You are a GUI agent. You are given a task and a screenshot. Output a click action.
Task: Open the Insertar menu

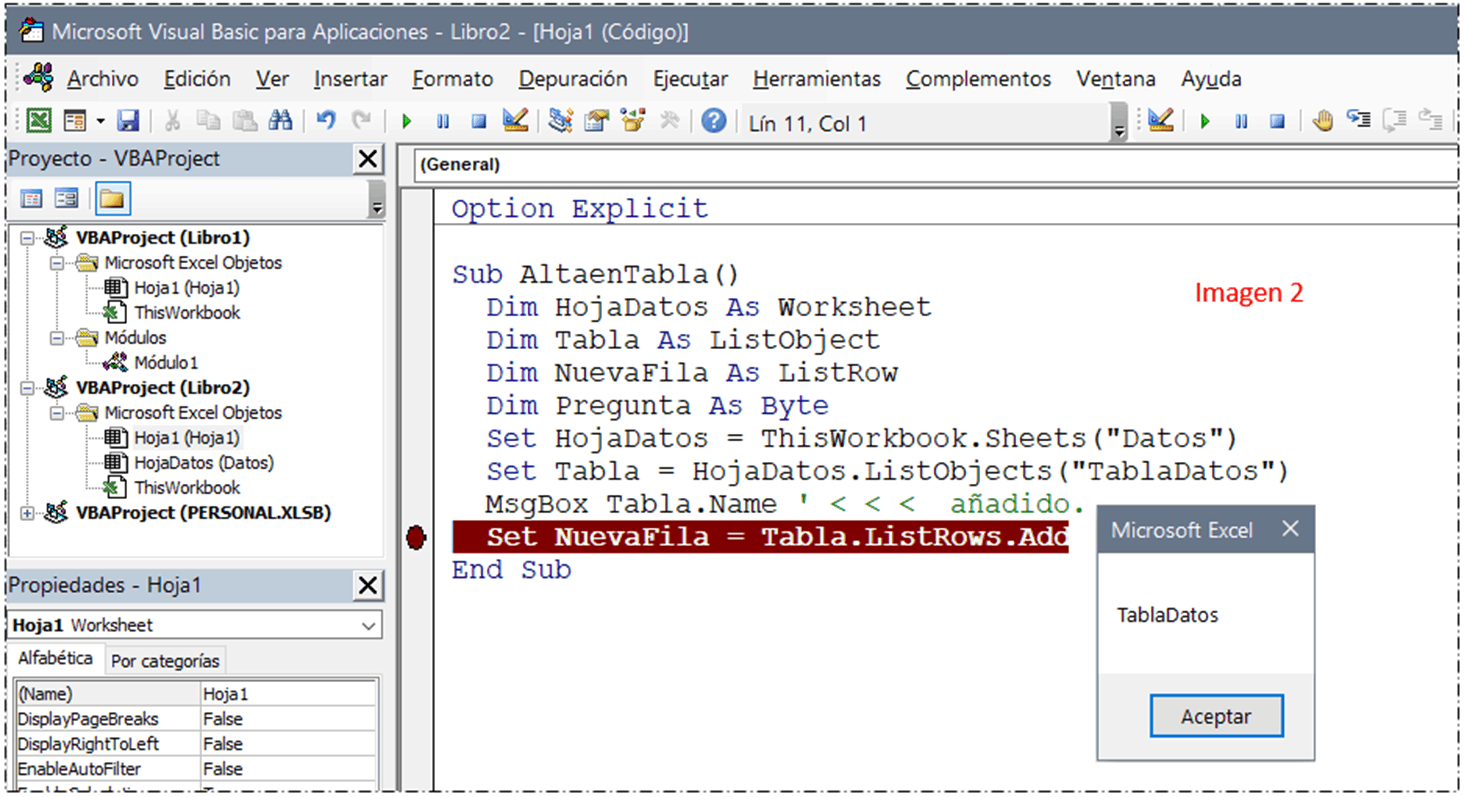pyautogui.click(x=350, y=78)
